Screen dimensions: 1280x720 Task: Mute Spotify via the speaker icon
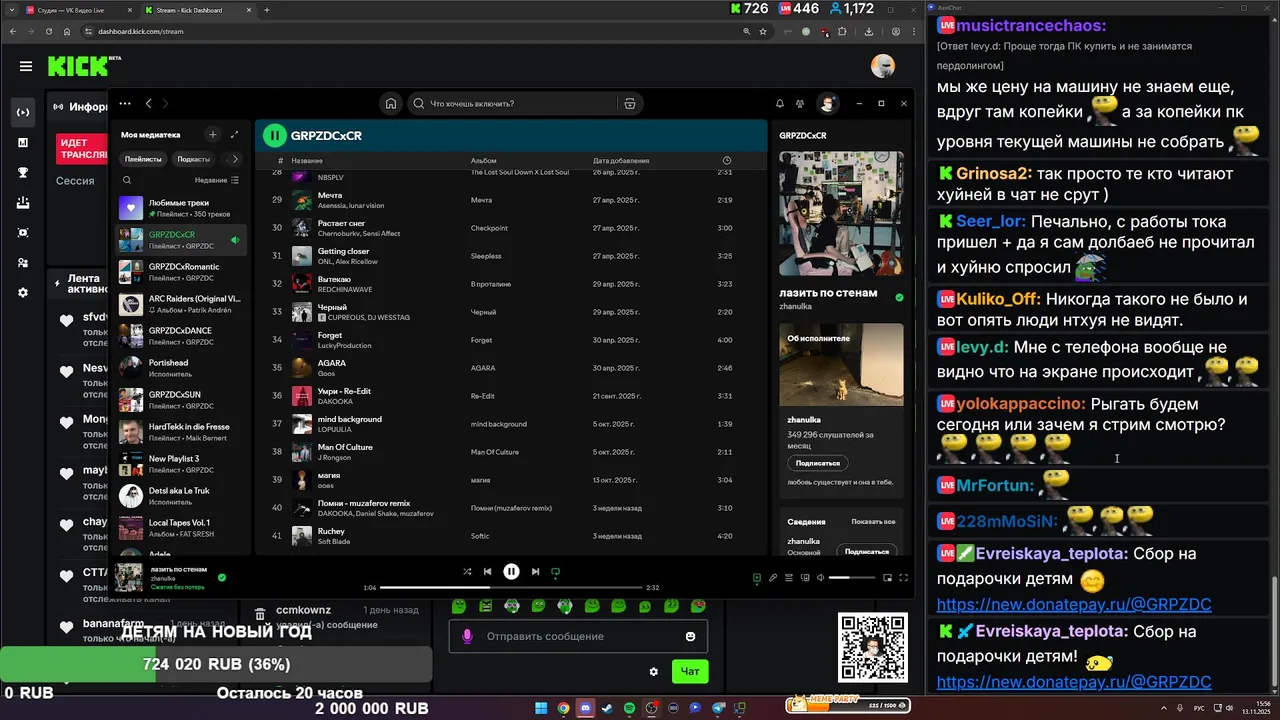click(x=821, y=577)
